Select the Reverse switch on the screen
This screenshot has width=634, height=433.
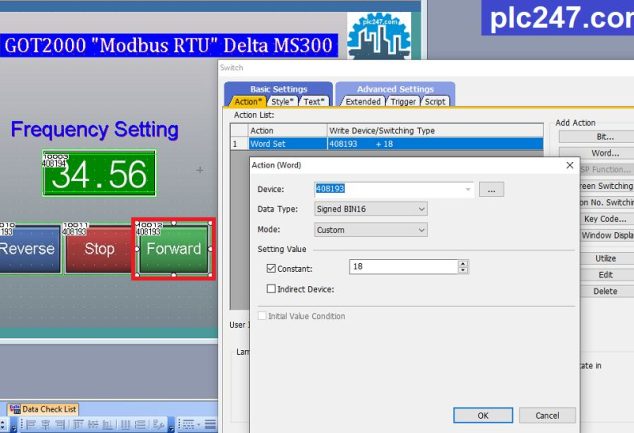(x=29, y=249)
